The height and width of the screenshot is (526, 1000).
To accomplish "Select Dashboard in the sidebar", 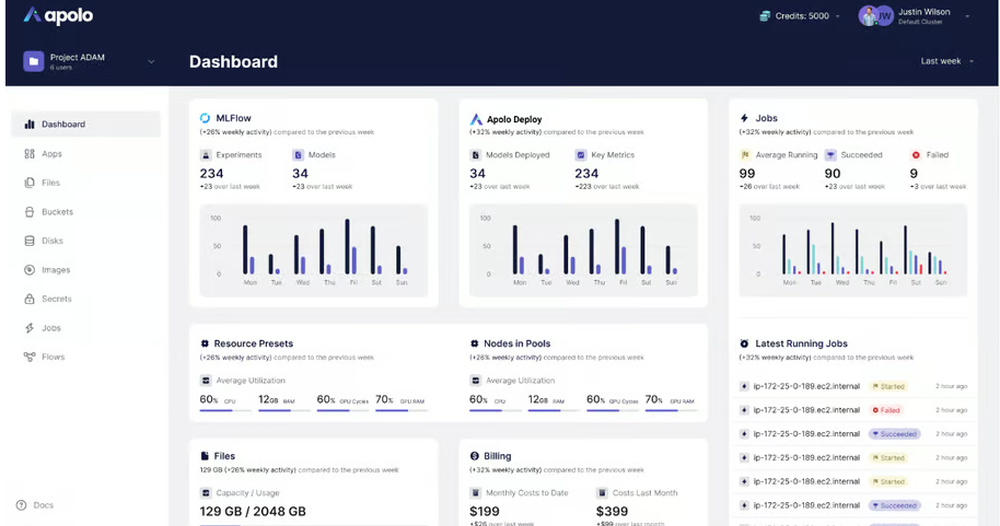I will click(x=86, y=124).
